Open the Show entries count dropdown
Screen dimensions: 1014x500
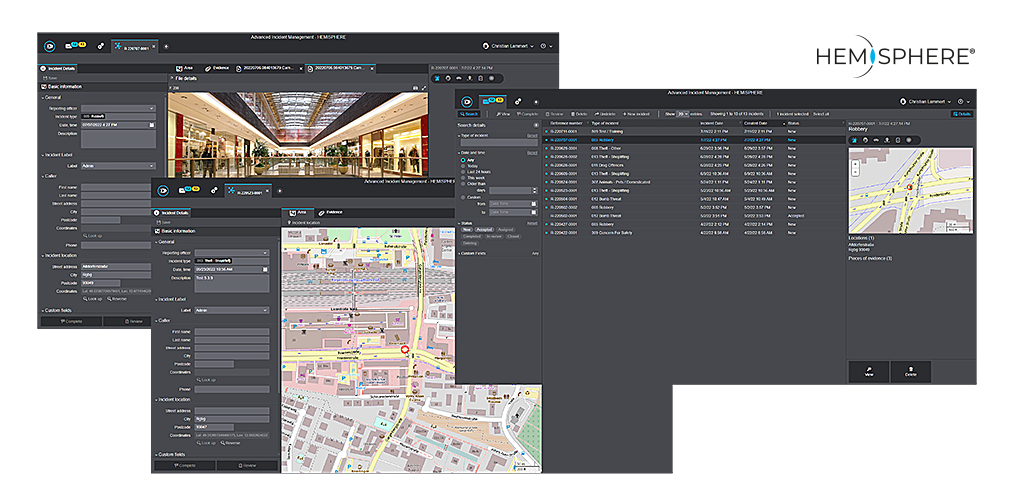coord(682,114)
